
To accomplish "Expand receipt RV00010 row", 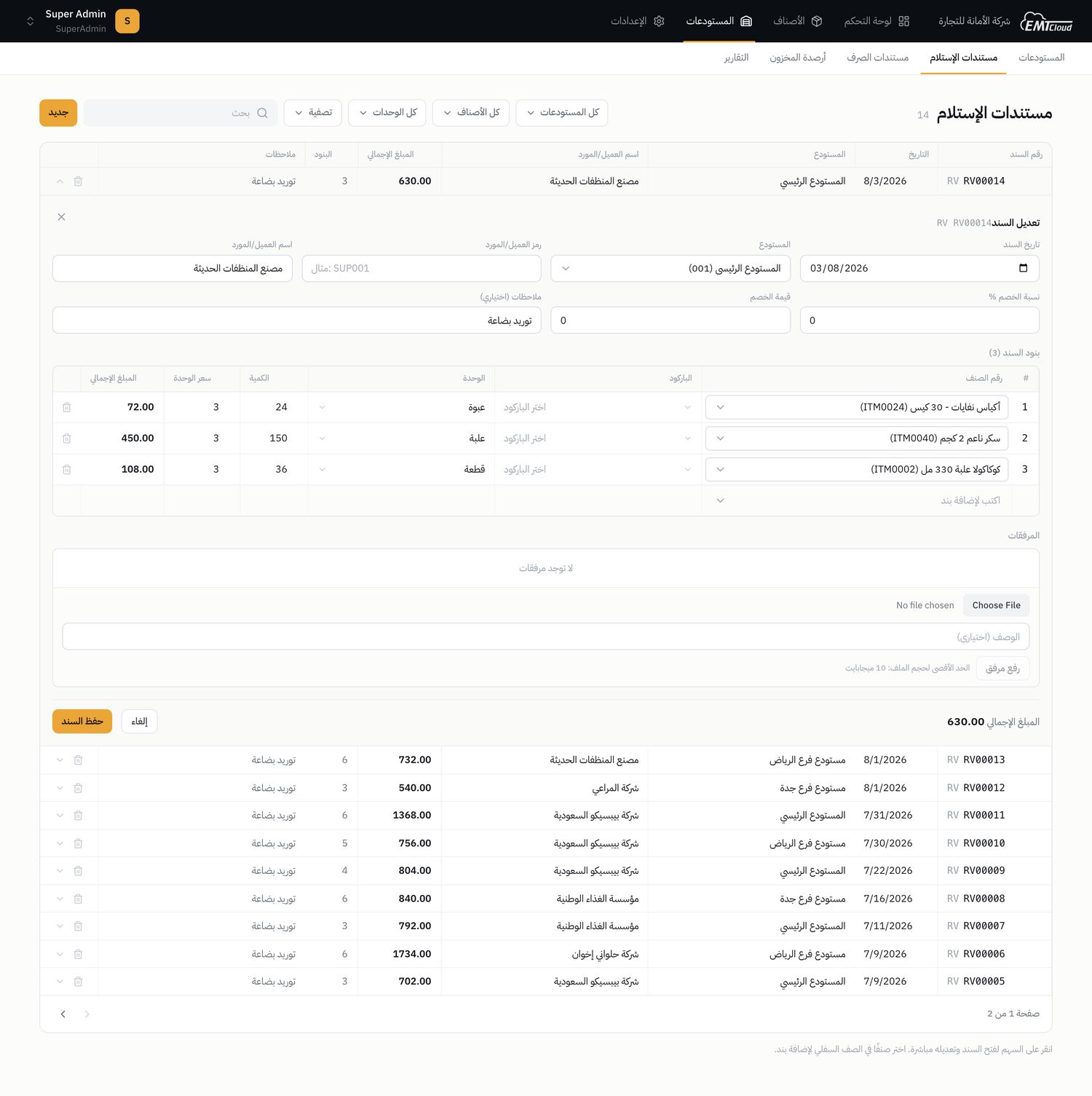I will [x=60, y=843].
